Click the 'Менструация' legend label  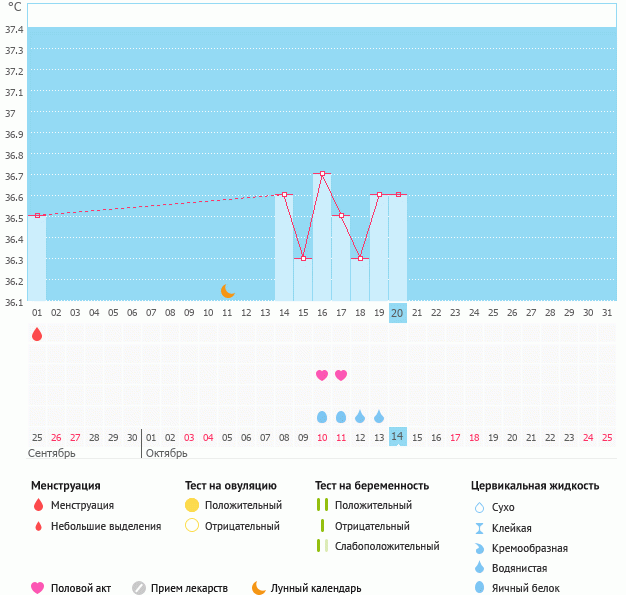pyautogui.click(x=82, y=505)
